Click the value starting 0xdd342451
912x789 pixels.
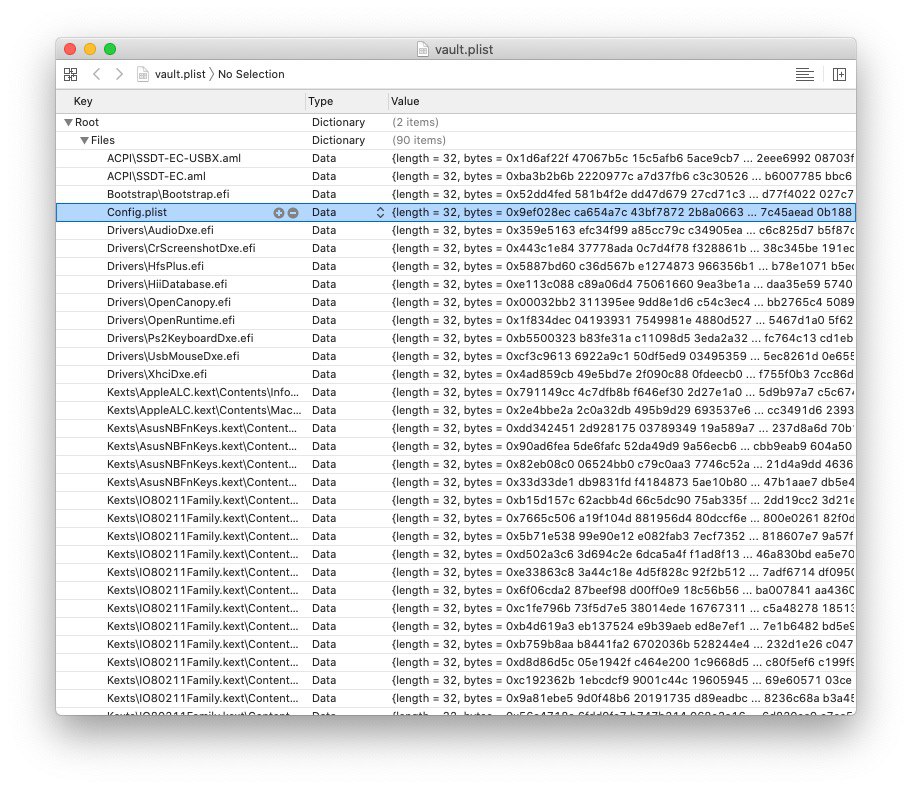click(x=623, y=429)
